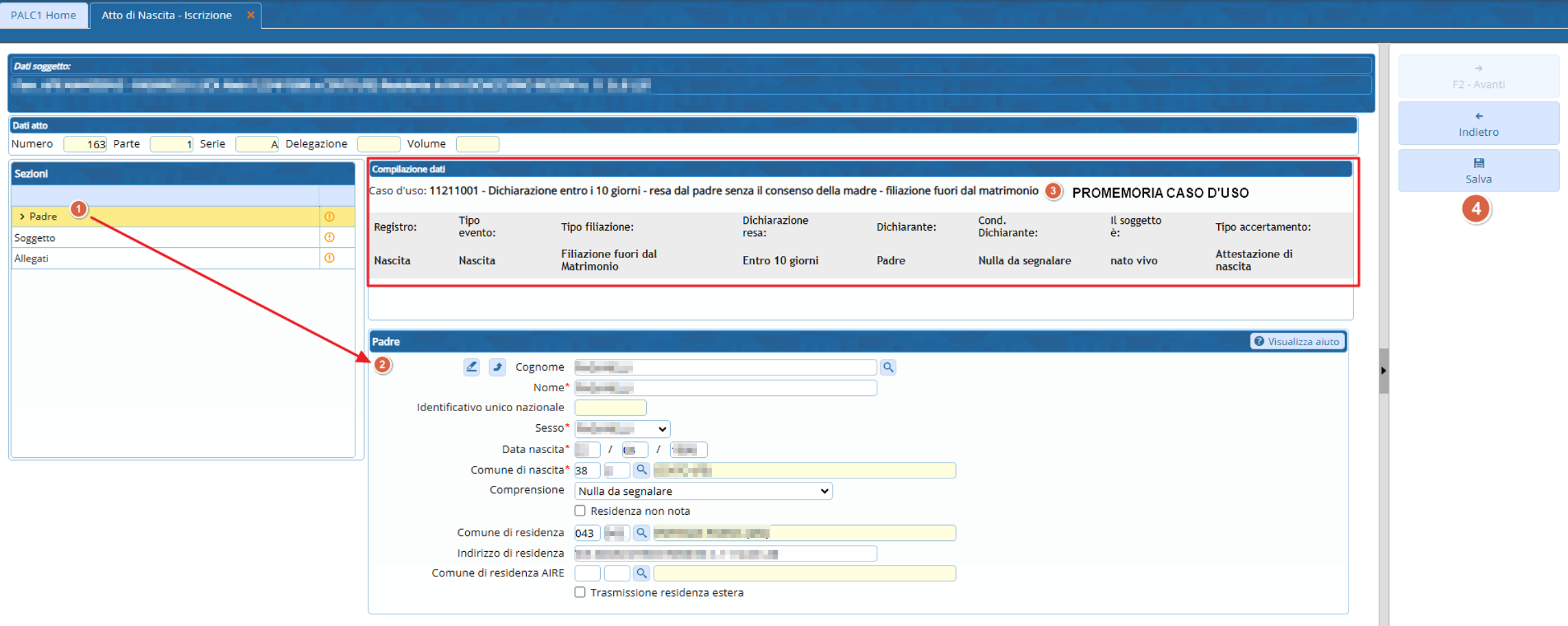Close the Atto di Nascita tab

(x=251, y=15)
